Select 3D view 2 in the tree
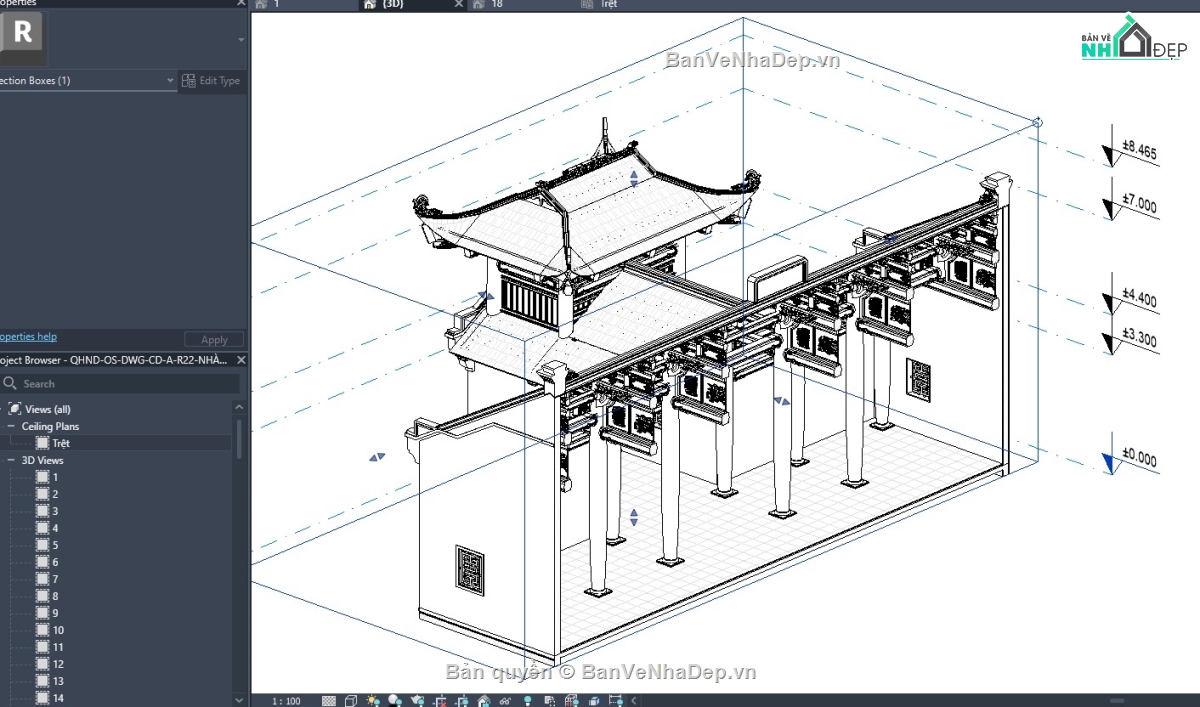The image size is (1200, 707). [x=55, y=494]
